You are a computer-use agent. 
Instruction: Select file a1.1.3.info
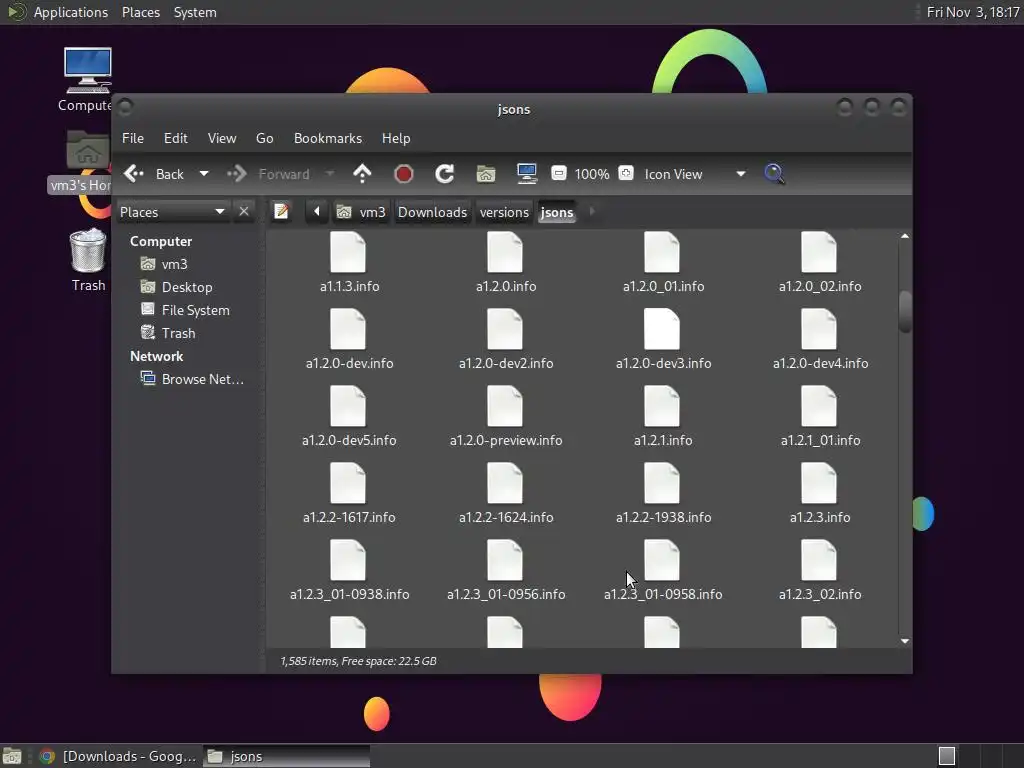tap(349, 263)
